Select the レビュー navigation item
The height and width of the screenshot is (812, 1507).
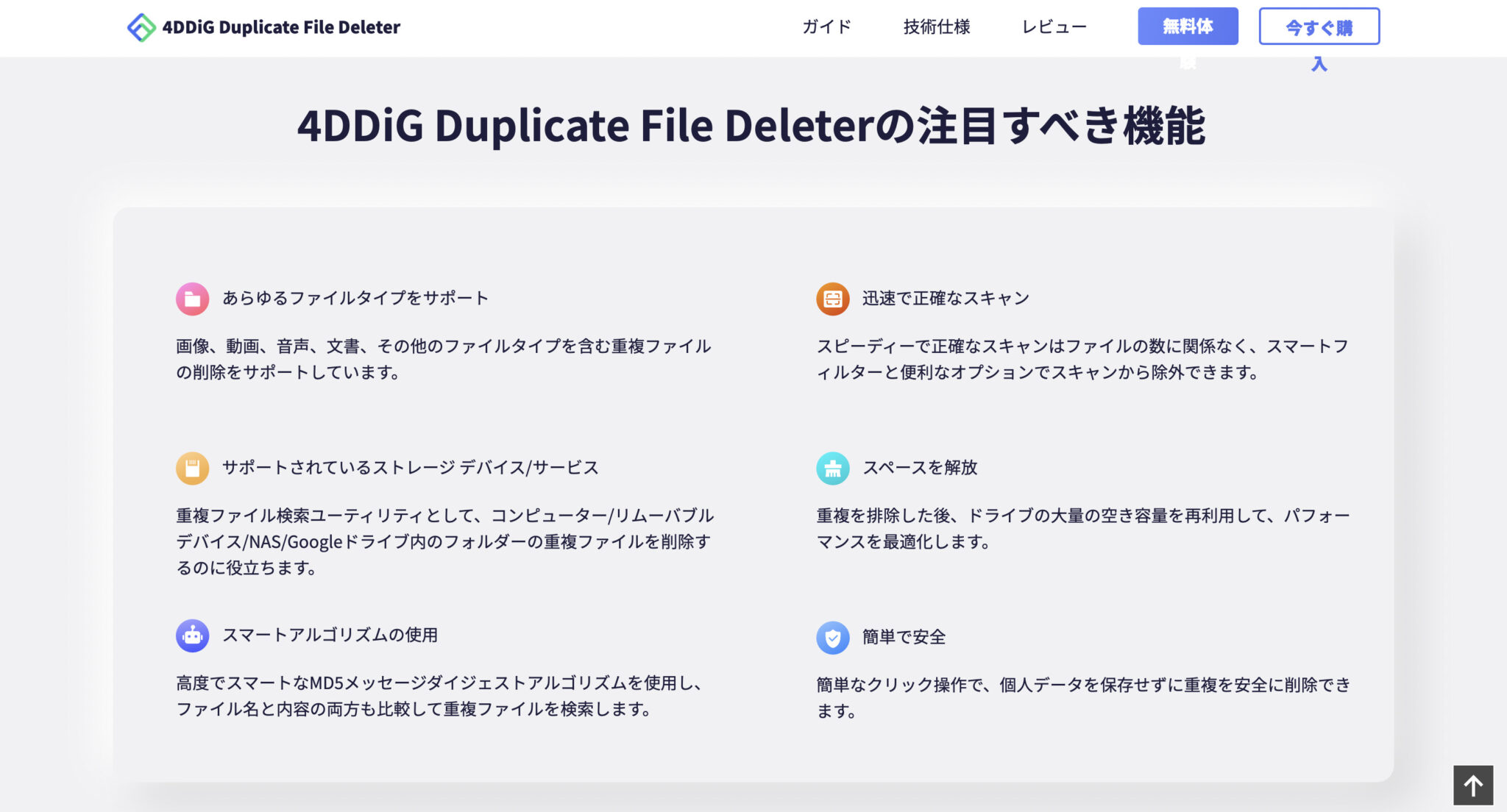[1054, 26]
